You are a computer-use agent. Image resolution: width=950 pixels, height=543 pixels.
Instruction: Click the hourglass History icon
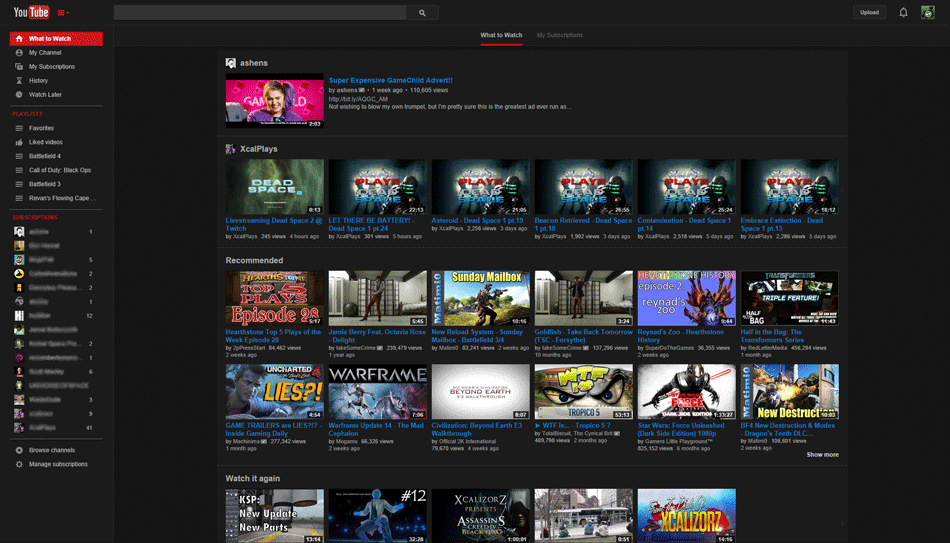[x=19, y=81]
